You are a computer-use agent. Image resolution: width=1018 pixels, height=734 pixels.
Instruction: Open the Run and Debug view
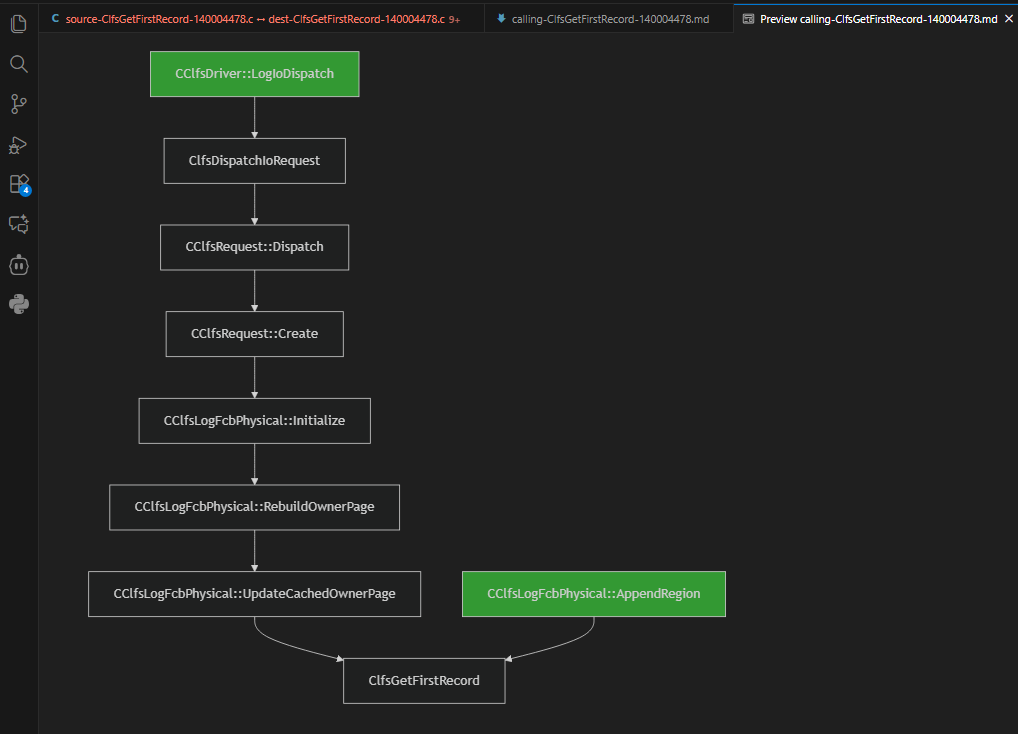point(18,145)
